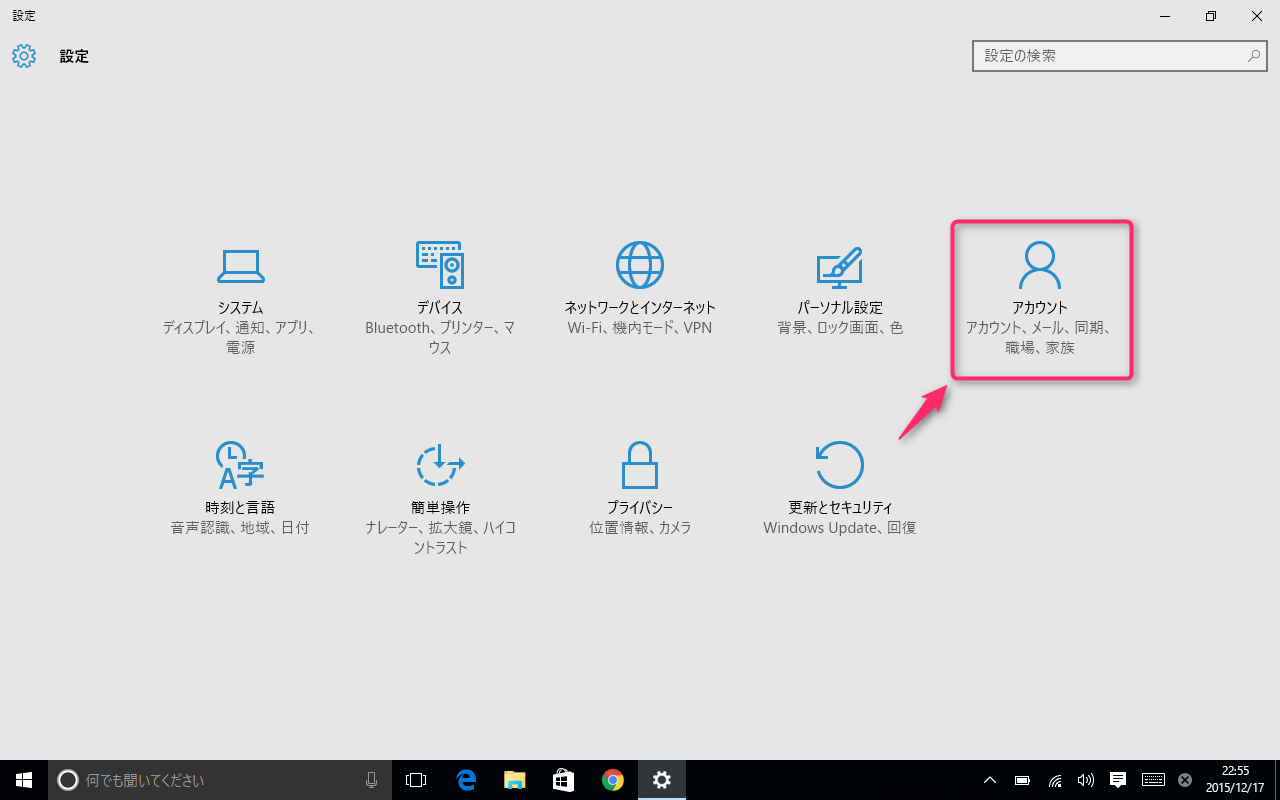
Task: Open 時刻と言語 time and language icon
Action: point(240,465)
